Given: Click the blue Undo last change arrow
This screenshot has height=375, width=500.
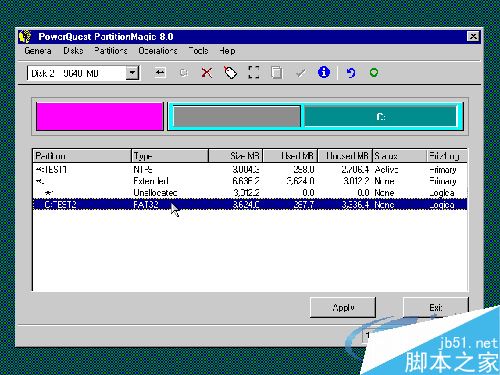Looking at the screenshot, I should point(350,72).
